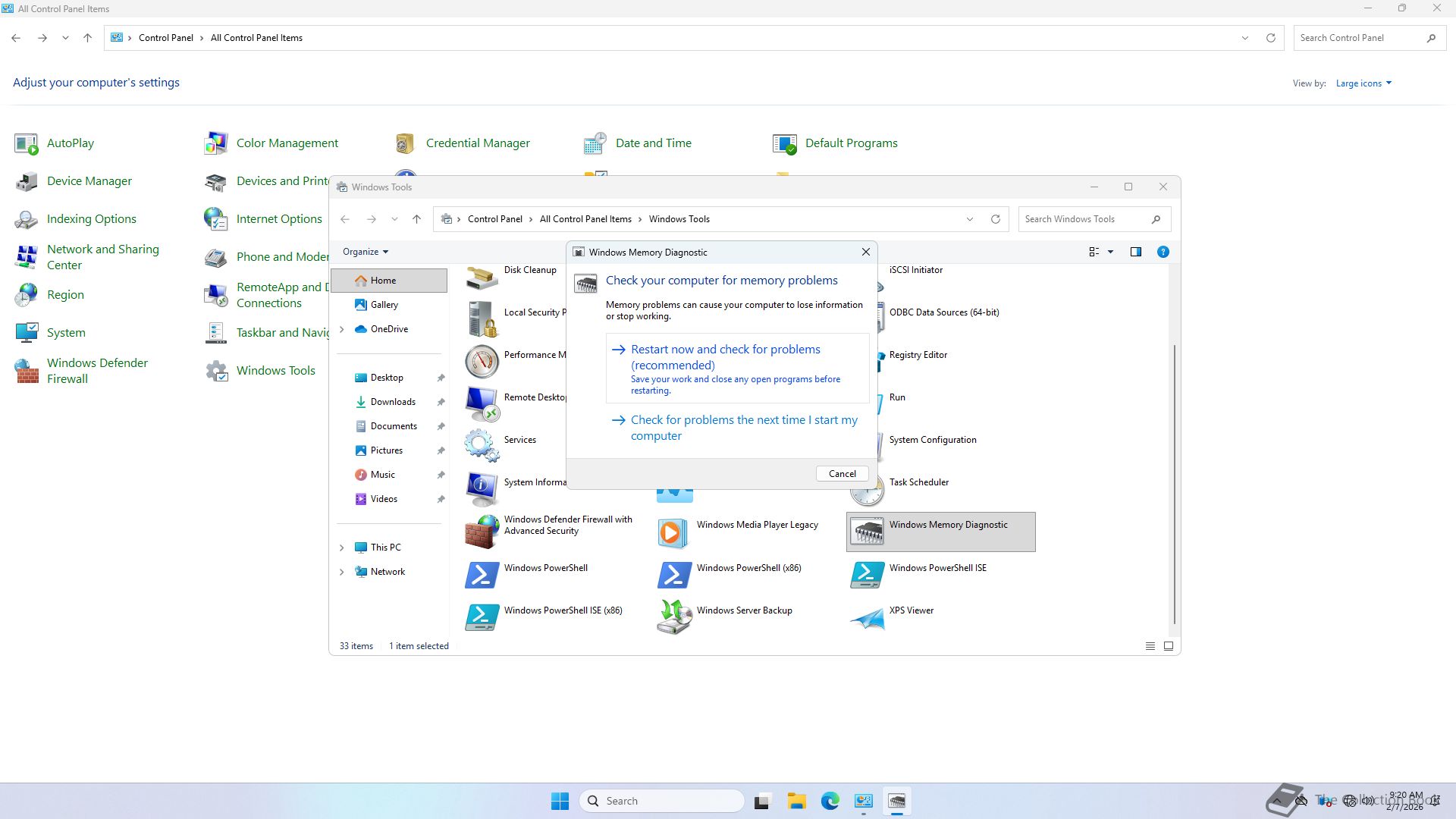Click All Control Panel Items breadcrumb in Windows Tools
The height and width of the screenshot is (819, 1456).
pos(585,219)
